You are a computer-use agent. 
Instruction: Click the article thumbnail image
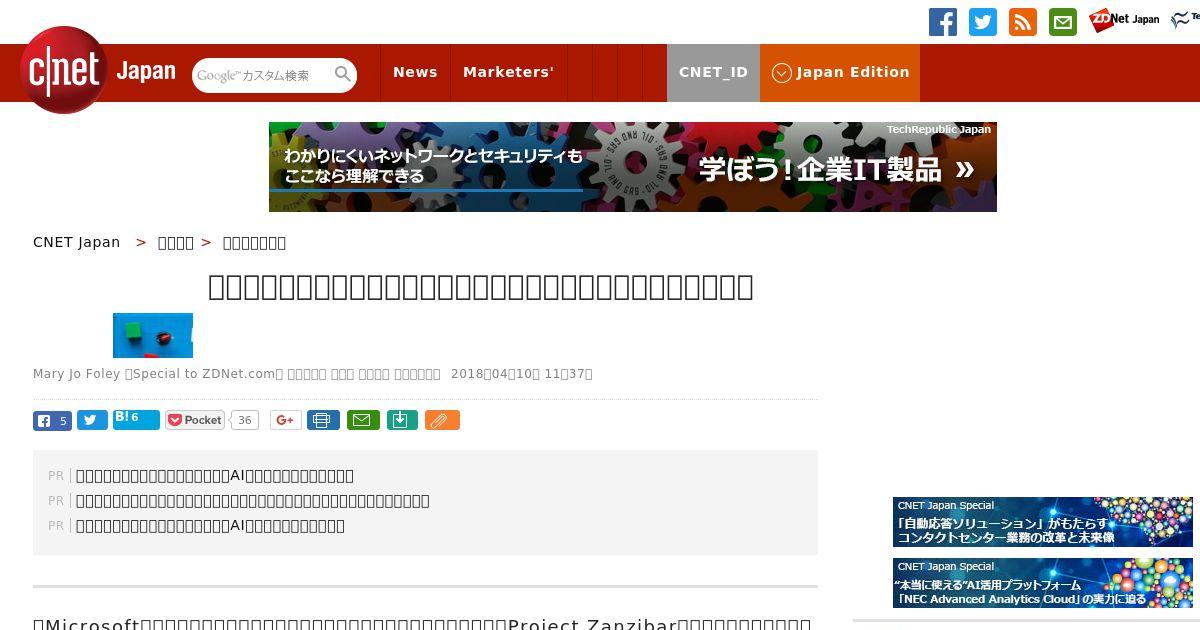pyautogui.click(x=153, y=335)
